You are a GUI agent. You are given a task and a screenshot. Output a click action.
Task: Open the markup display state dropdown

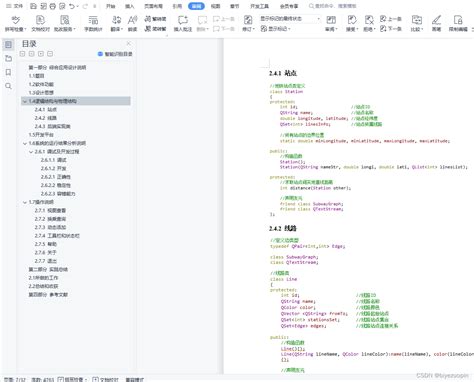[x=289, y=19]
